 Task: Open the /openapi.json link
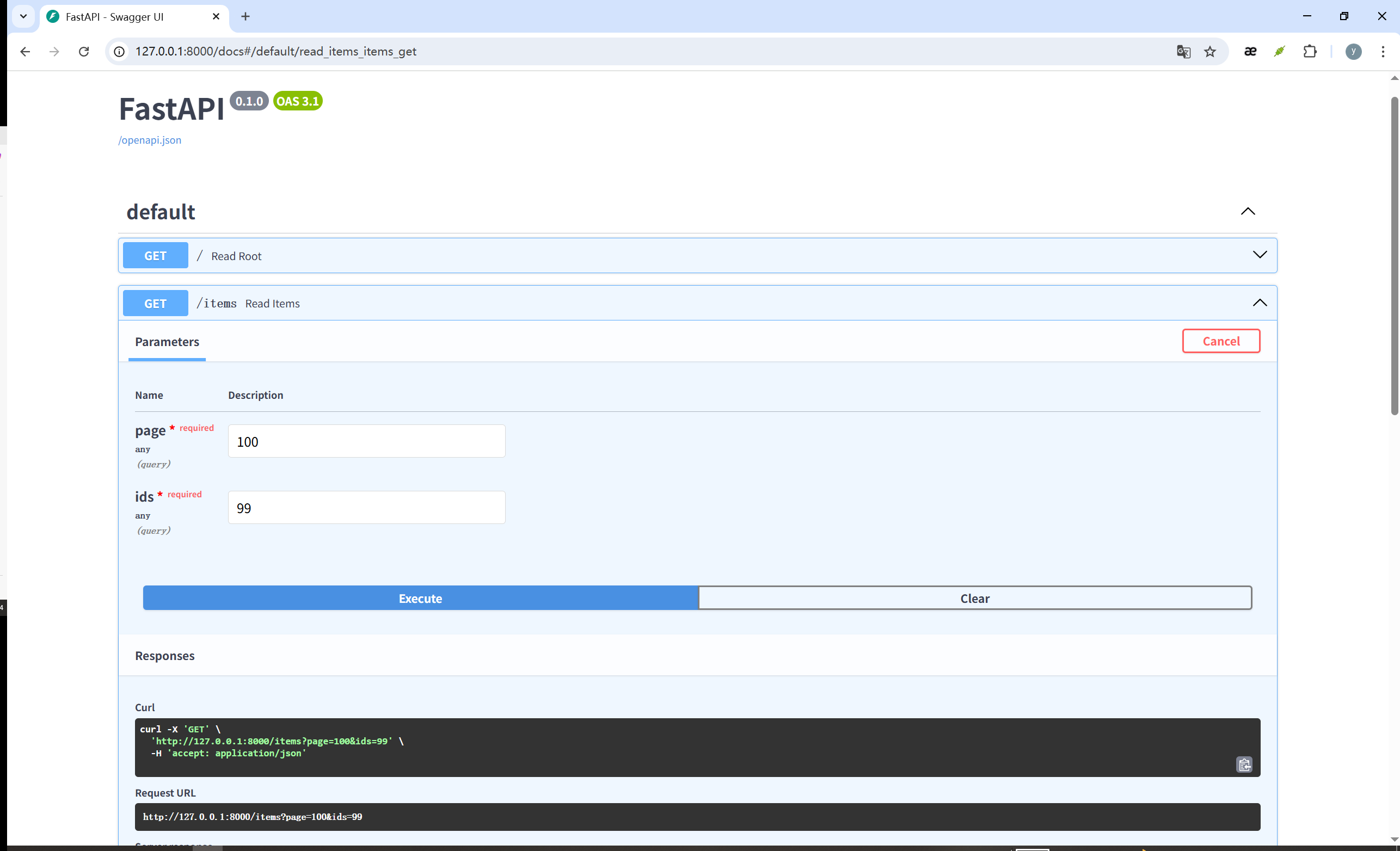coord(150,140)
